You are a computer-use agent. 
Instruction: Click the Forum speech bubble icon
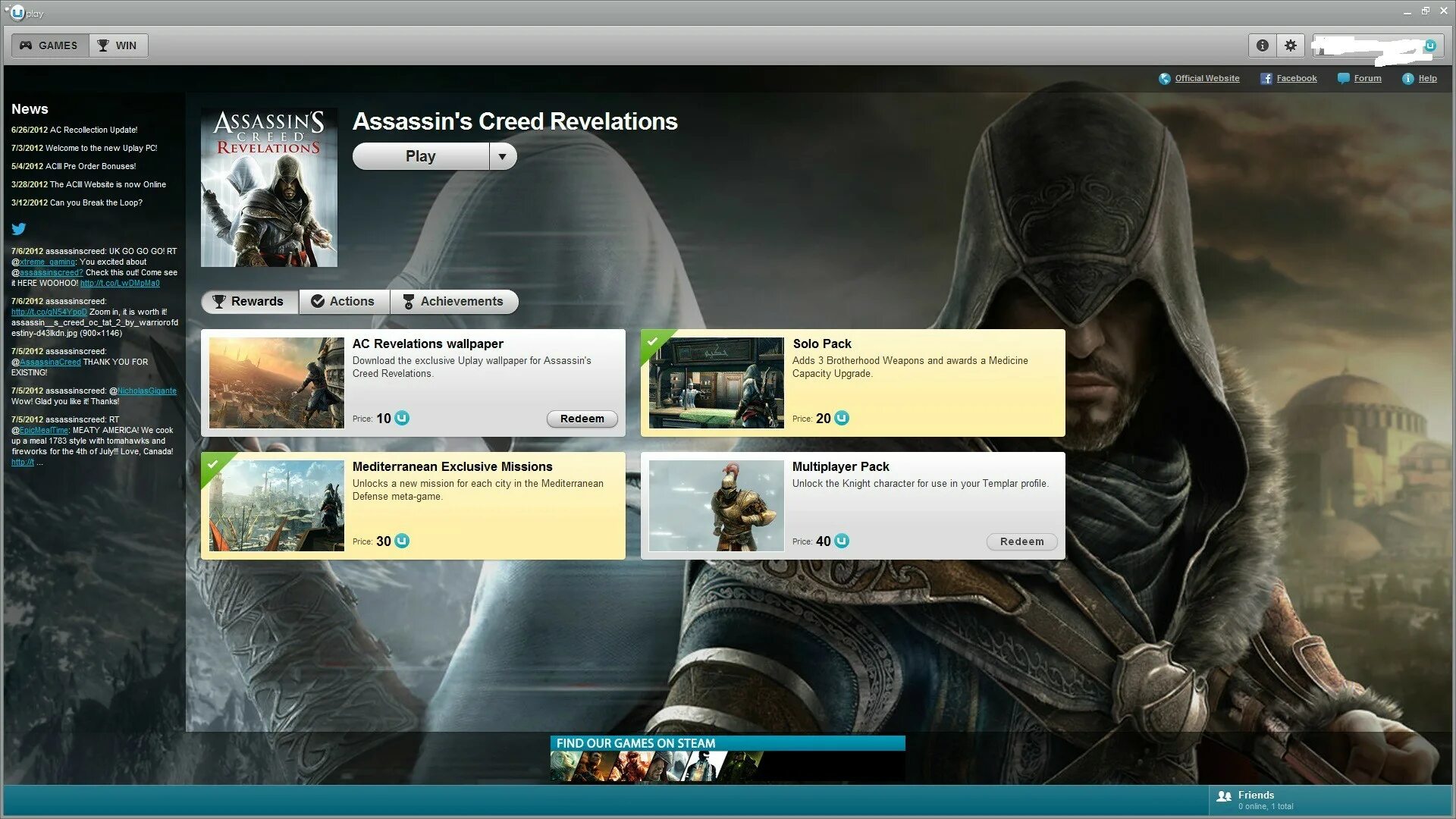[1344, 79]
